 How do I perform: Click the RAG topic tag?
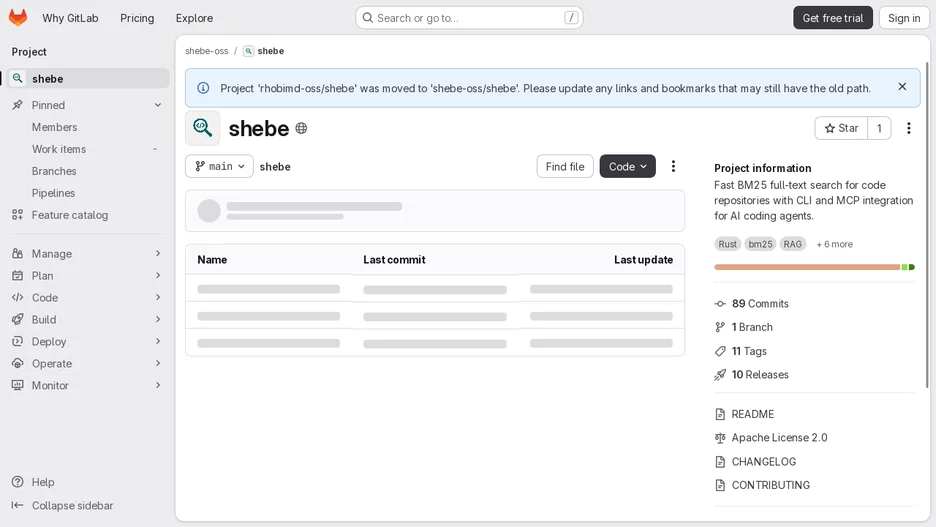793,244
